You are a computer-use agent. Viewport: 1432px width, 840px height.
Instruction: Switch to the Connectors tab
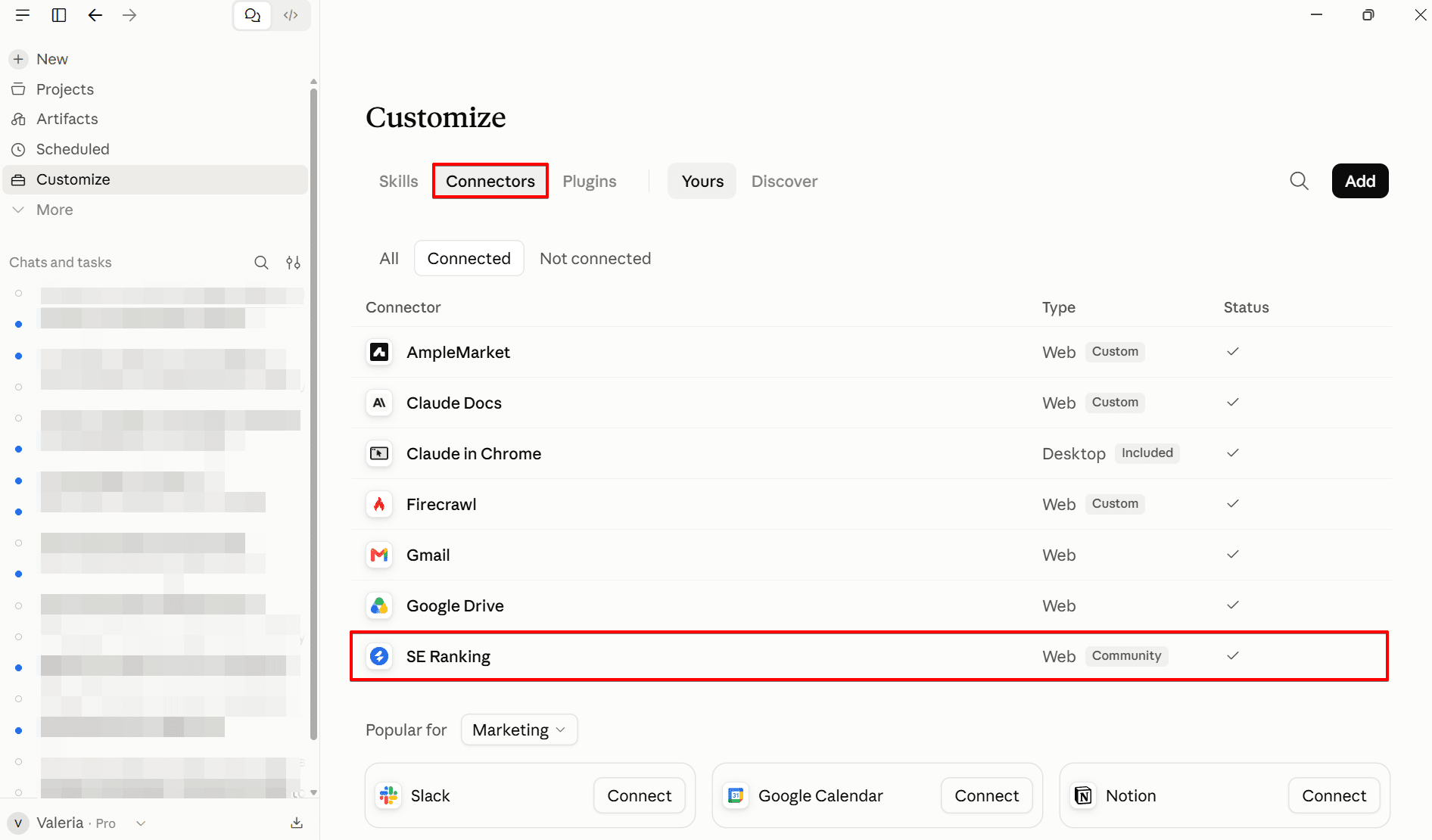pyautogui.click(x=490, y=182)
